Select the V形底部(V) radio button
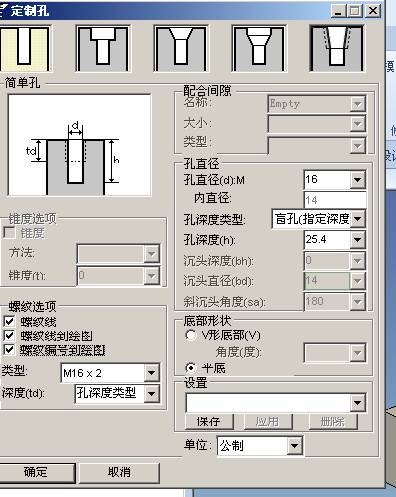Viewport: 396px width, 497px height. click(191, 335)
